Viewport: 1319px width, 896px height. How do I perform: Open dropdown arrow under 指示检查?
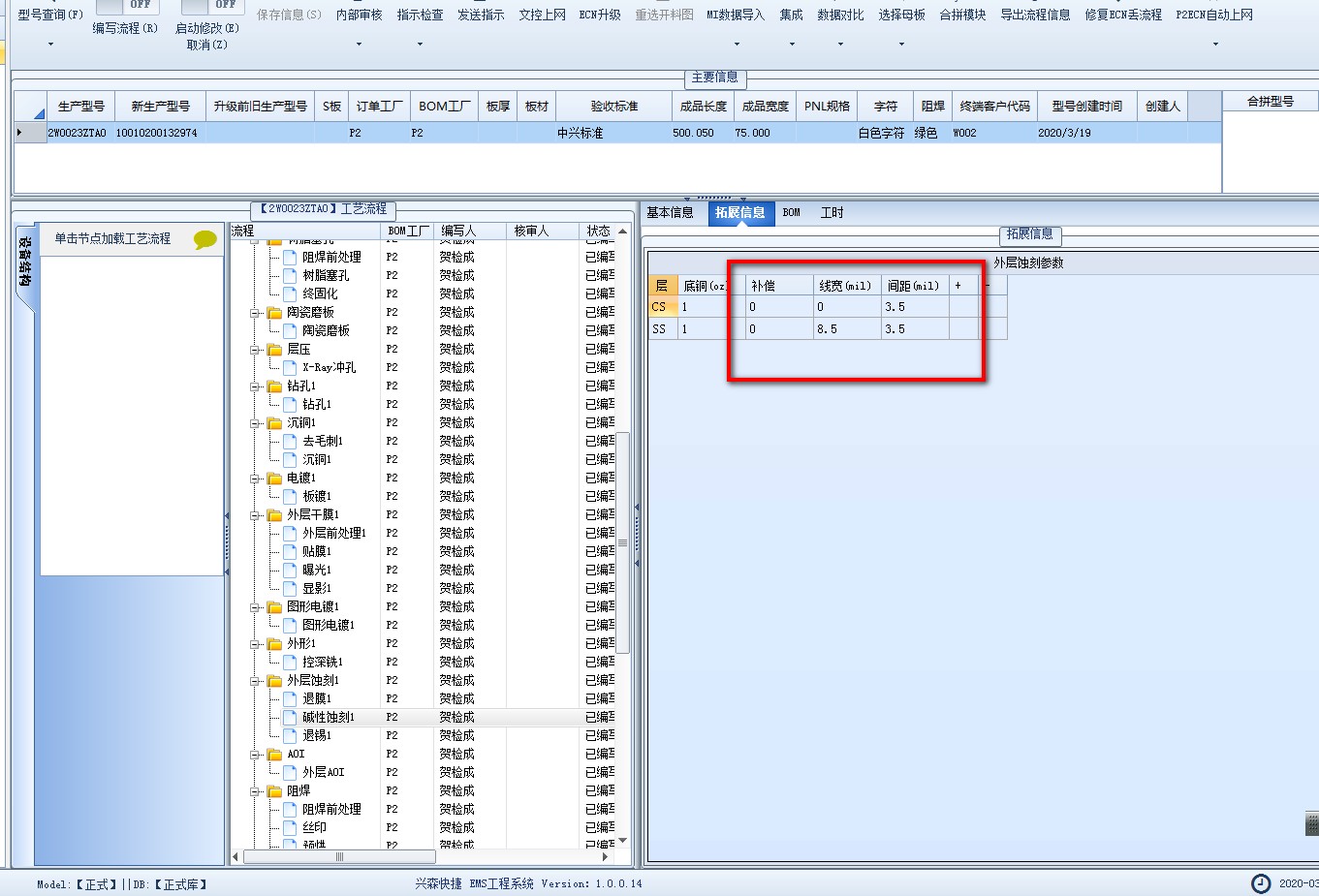(420, 44)
